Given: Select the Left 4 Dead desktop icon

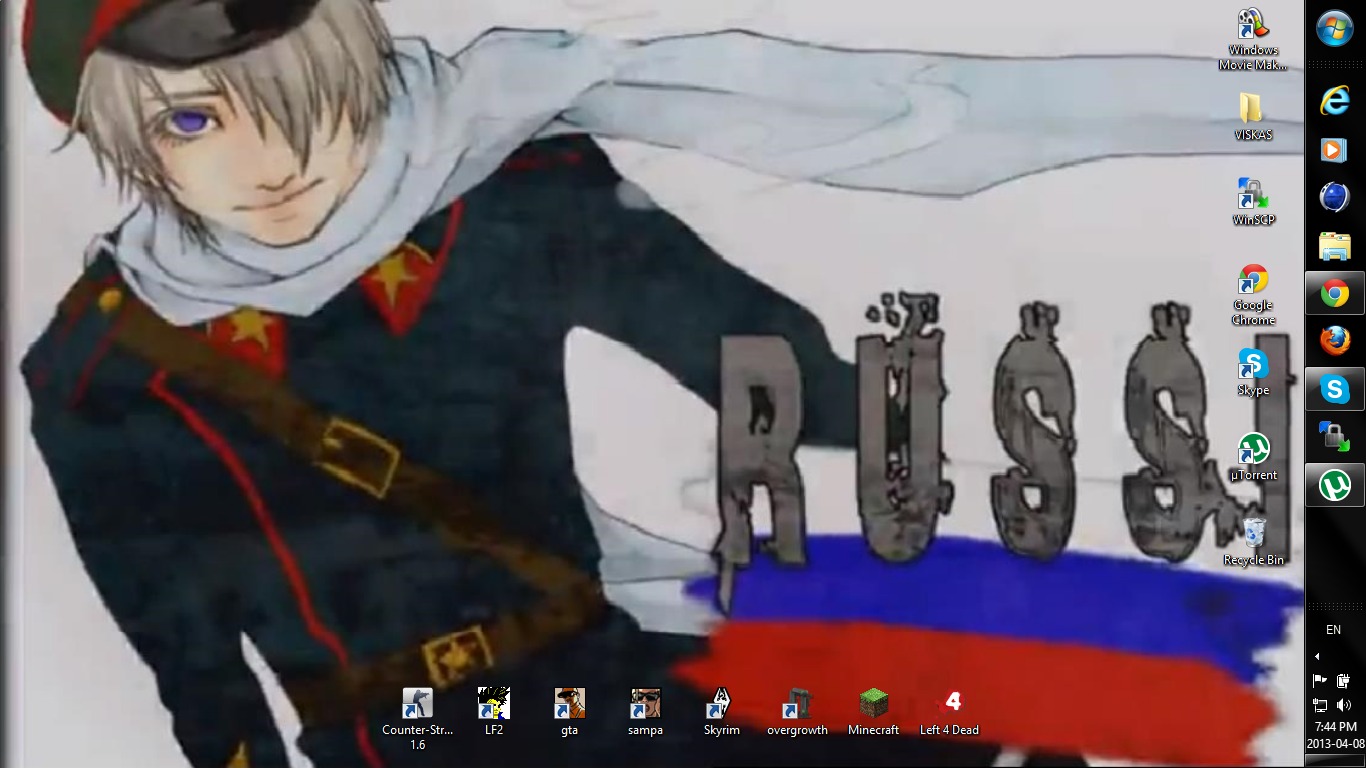Looking at the screenshot, I should point(950,712).
